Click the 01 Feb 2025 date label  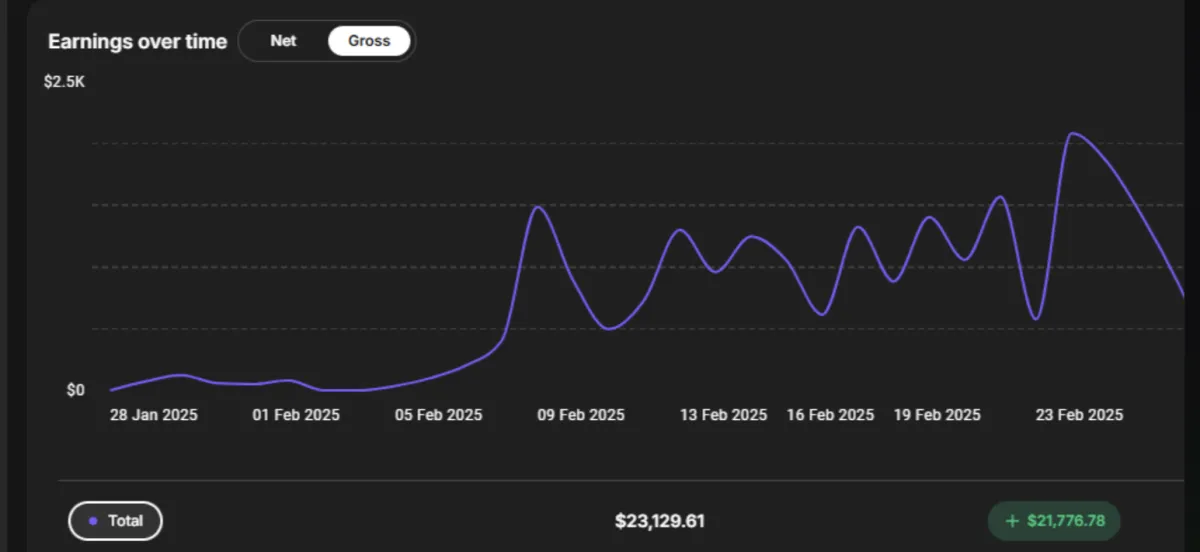click(x=296, y=415)
